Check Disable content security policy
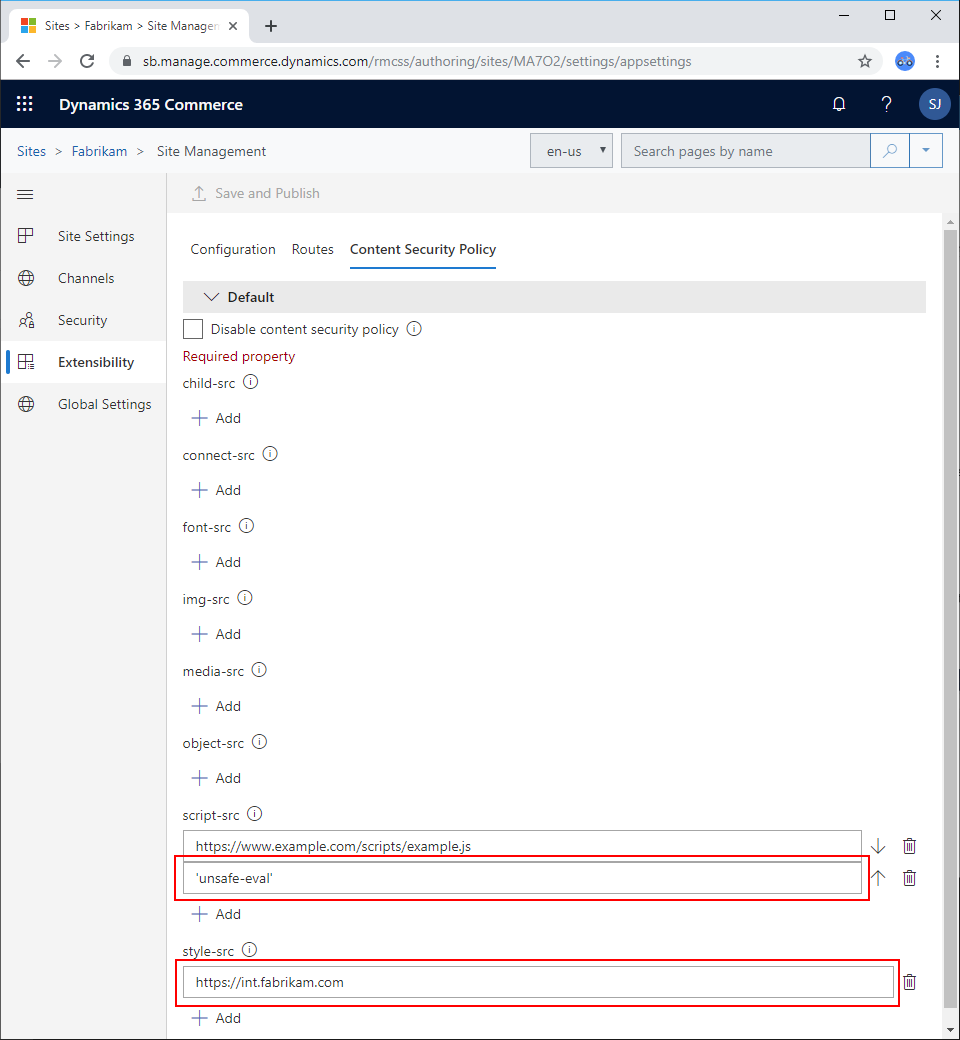Viewport: 960px width, 1040px height. point(193,329)
